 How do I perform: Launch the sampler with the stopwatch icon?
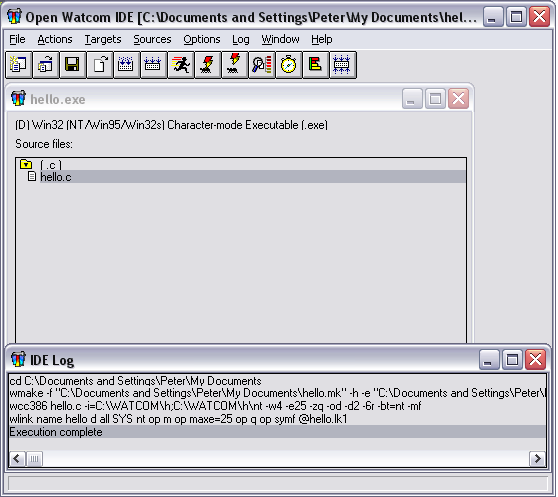click(x=289, y=65)
